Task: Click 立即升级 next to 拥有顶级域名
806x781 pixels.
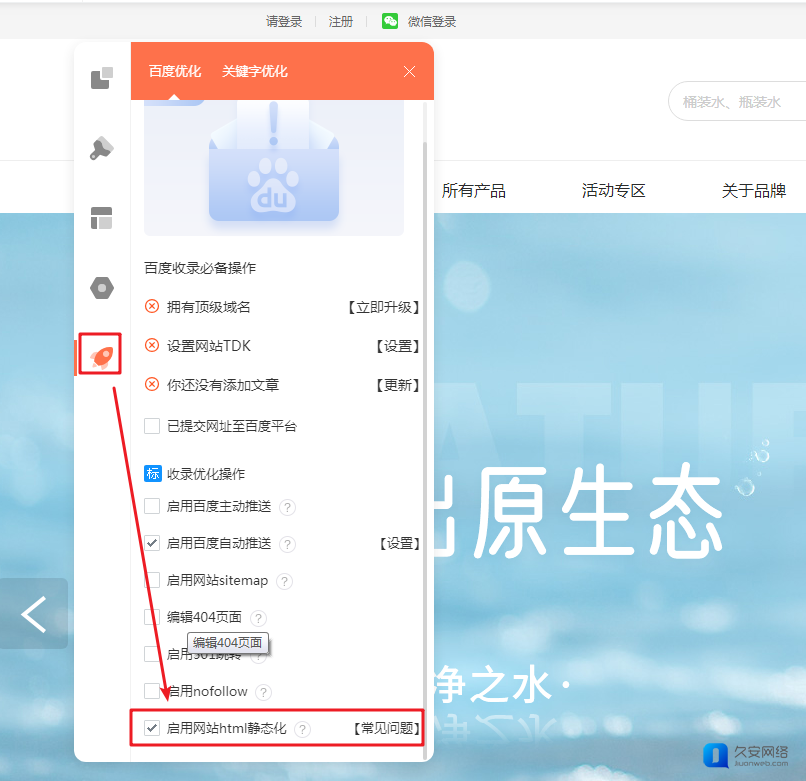Action: tap(383, 307)
